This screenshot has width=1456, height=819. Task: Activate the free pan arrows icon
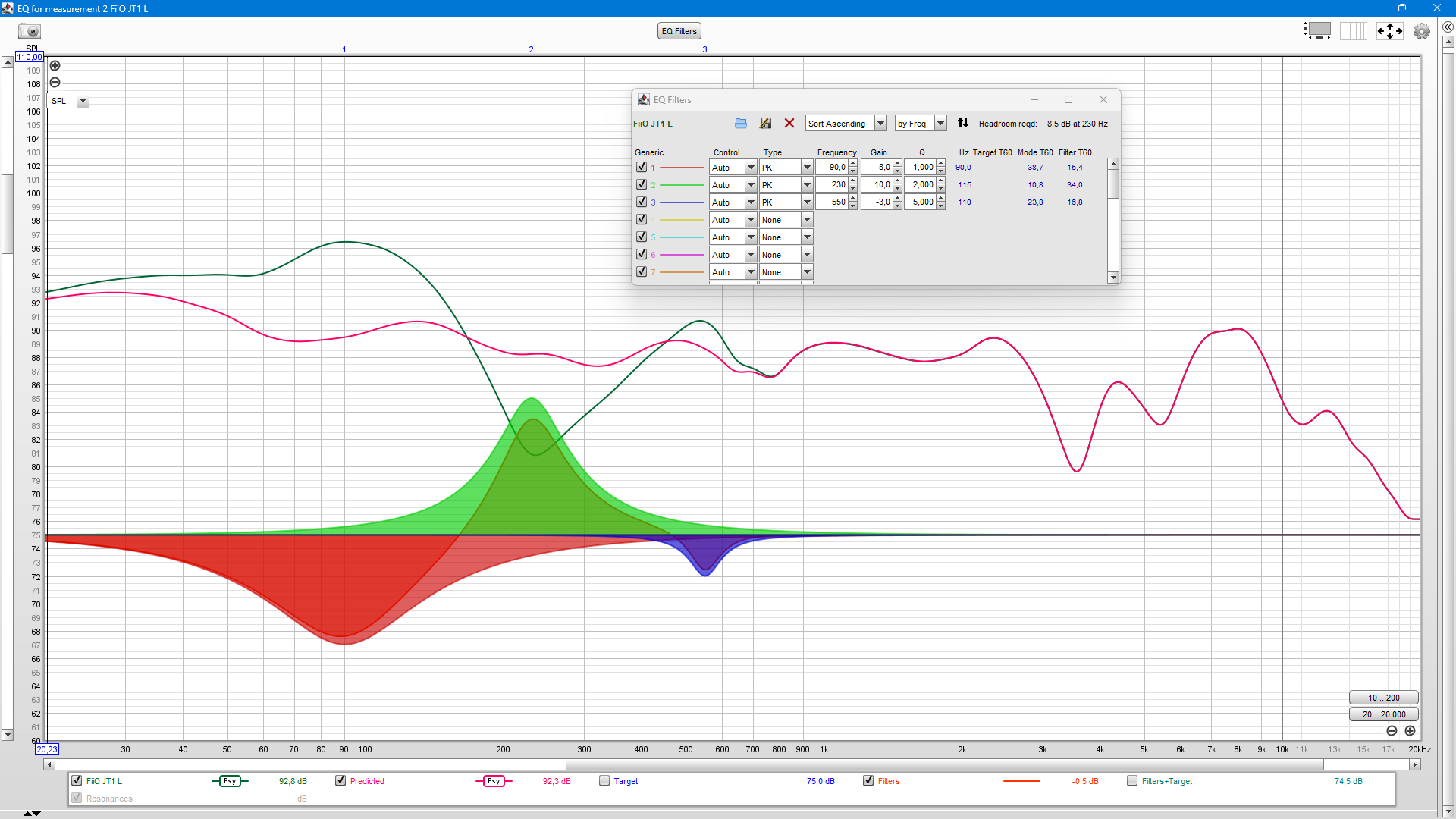(1390, 31)
